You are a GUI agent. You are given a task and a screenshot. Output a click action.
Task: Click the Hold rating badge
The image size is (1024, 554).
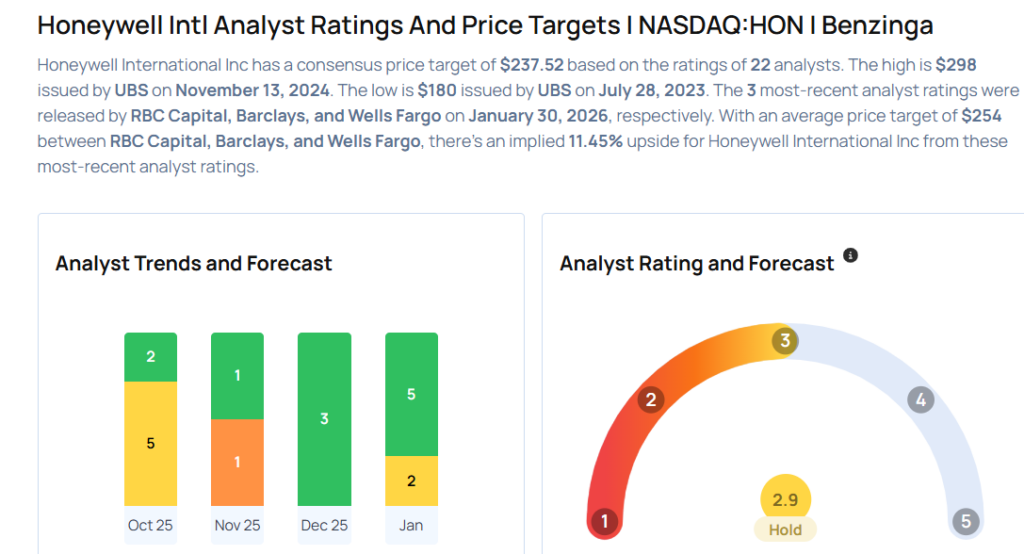[x=785, y=530]
